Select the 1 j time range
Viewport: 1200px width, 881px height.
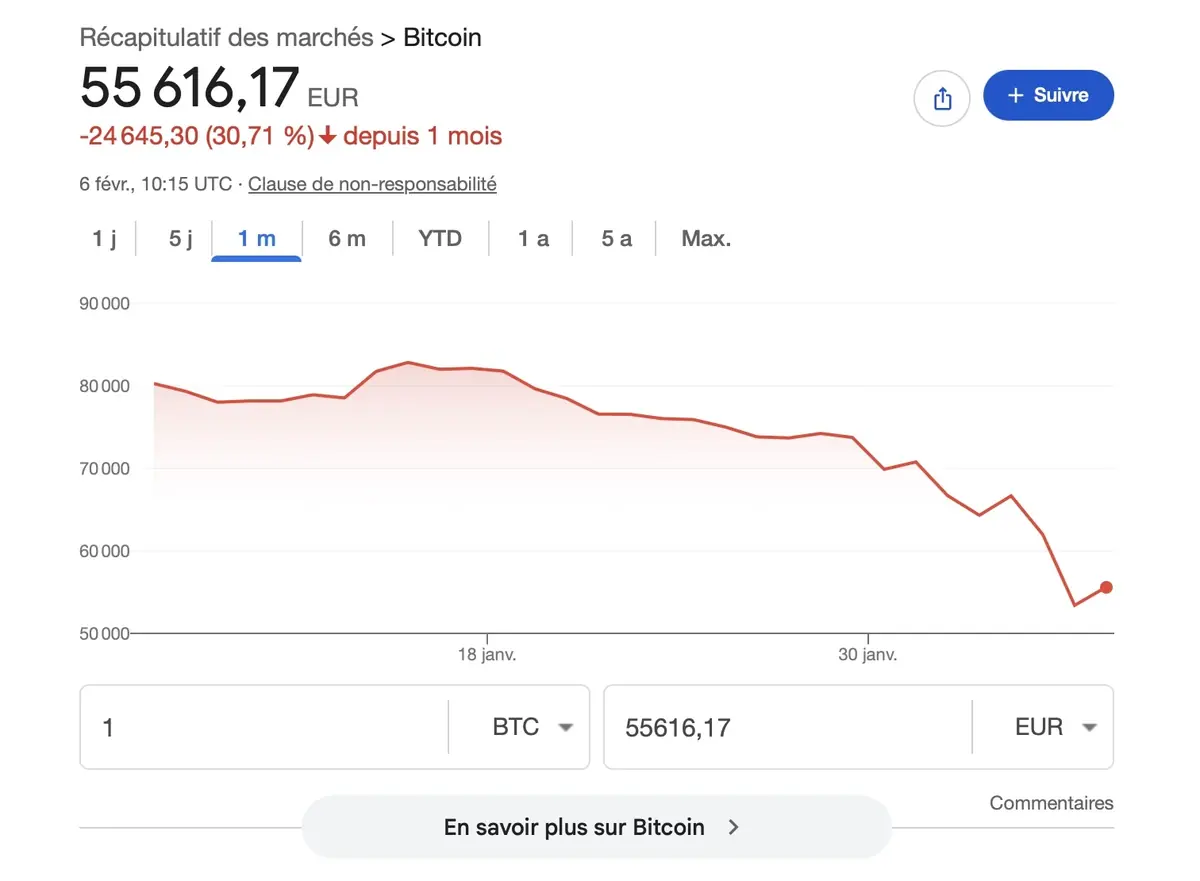pos(103,238)
